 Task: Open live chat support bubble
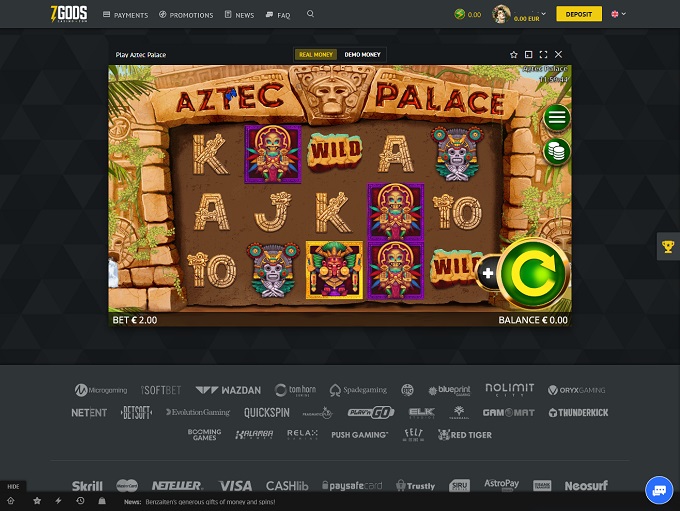click(x=658, y=489)
